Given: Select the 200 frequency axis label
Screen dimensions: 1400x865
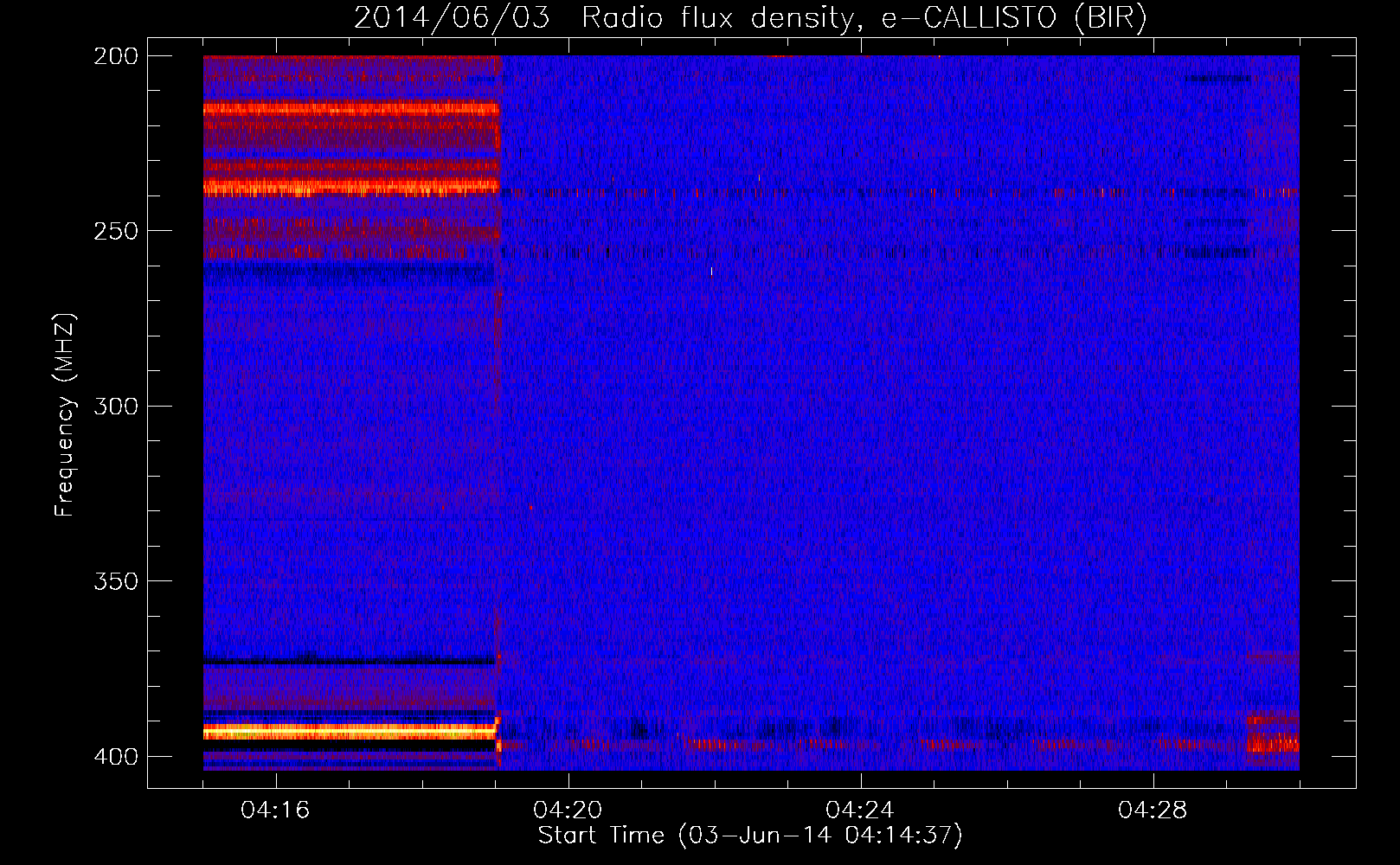Looking at the screenshot, I should 115,56.
